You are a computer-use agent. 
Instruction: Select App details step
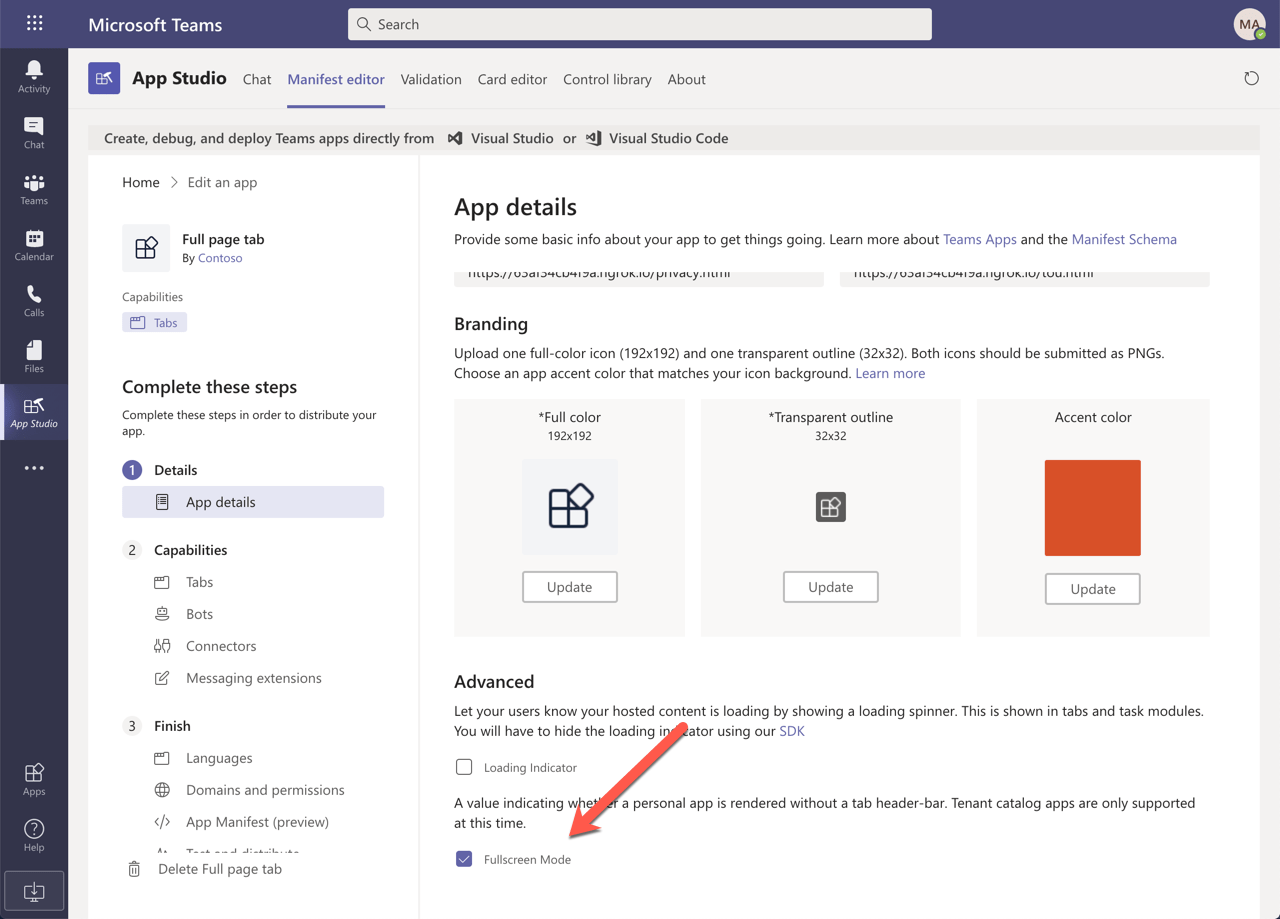point(253,502)
